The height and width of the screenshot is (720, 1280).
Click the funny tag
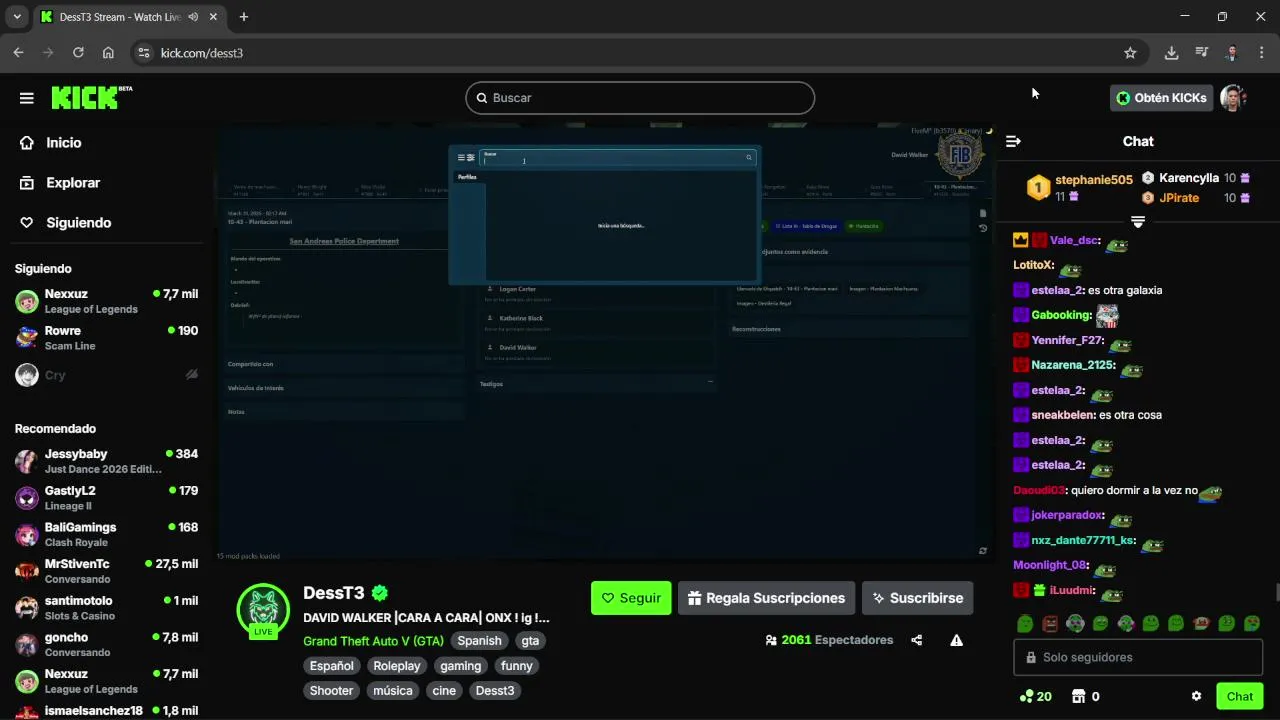[x=517, y=666]
